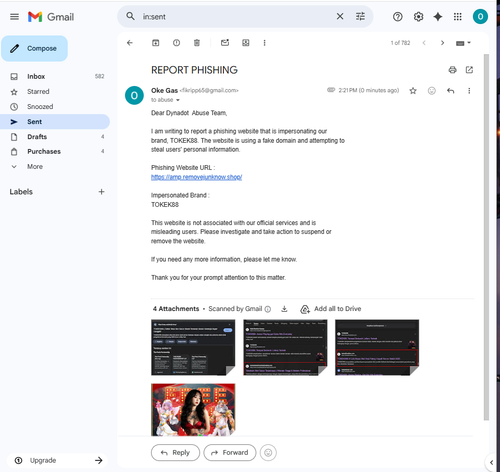Screen dimensions: 500x472
Task: Mark the email as unread
Action: [x=225, y=43]
